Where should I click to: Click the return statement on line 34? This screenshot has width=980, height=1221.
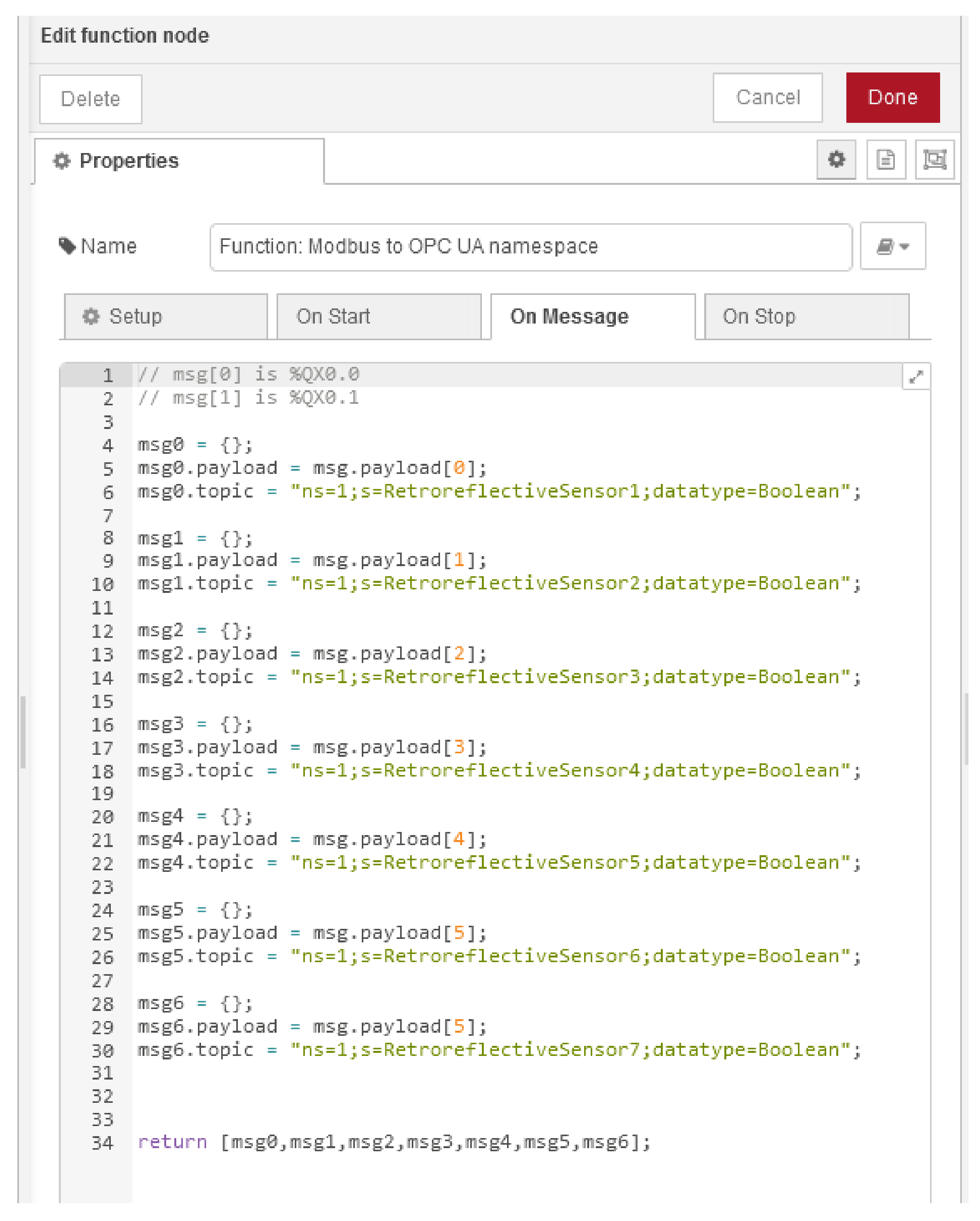[x=394, y=1142]
